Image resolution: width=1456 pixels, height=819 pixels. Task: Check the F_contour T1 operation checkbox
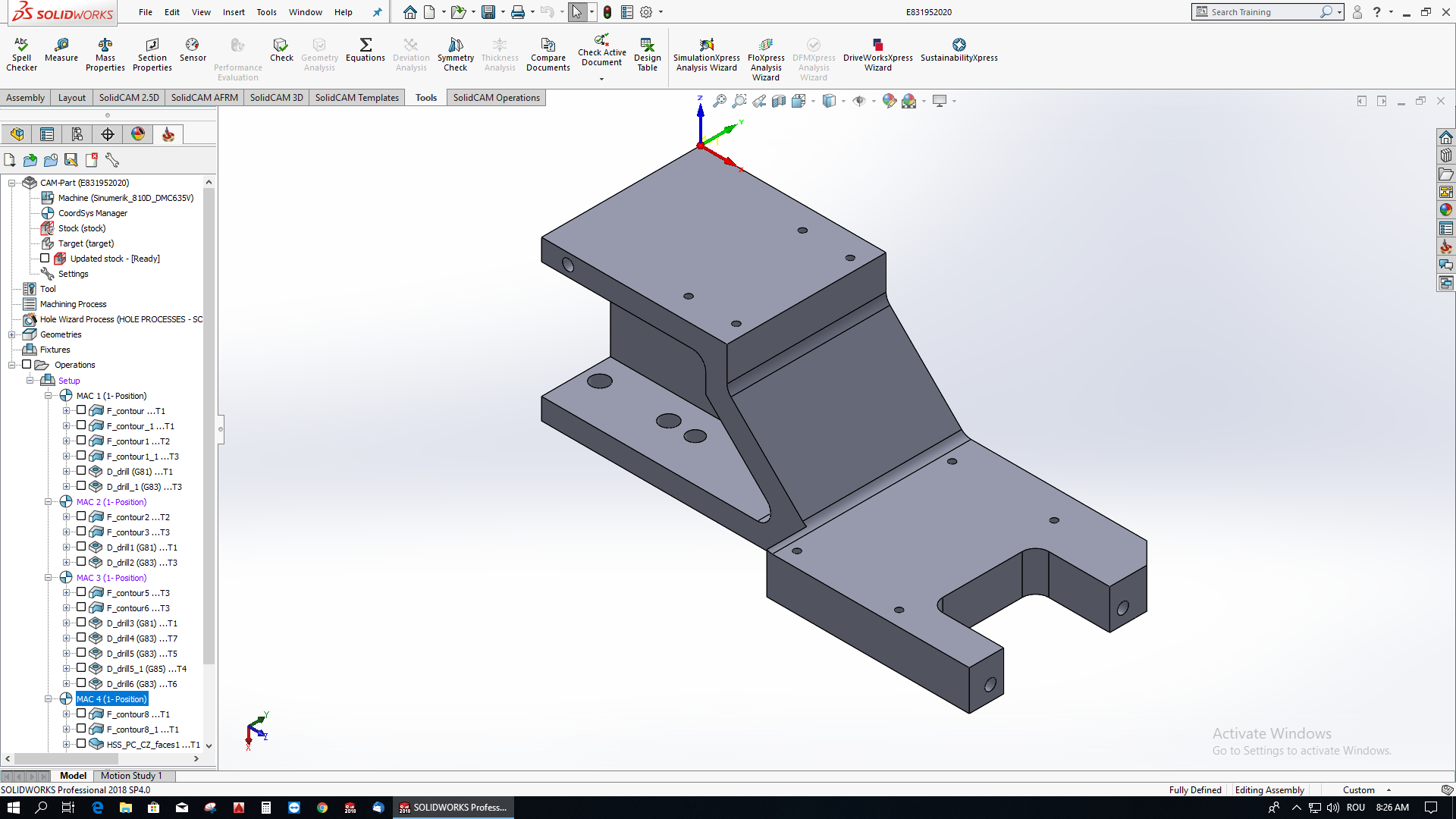(81, 410)
